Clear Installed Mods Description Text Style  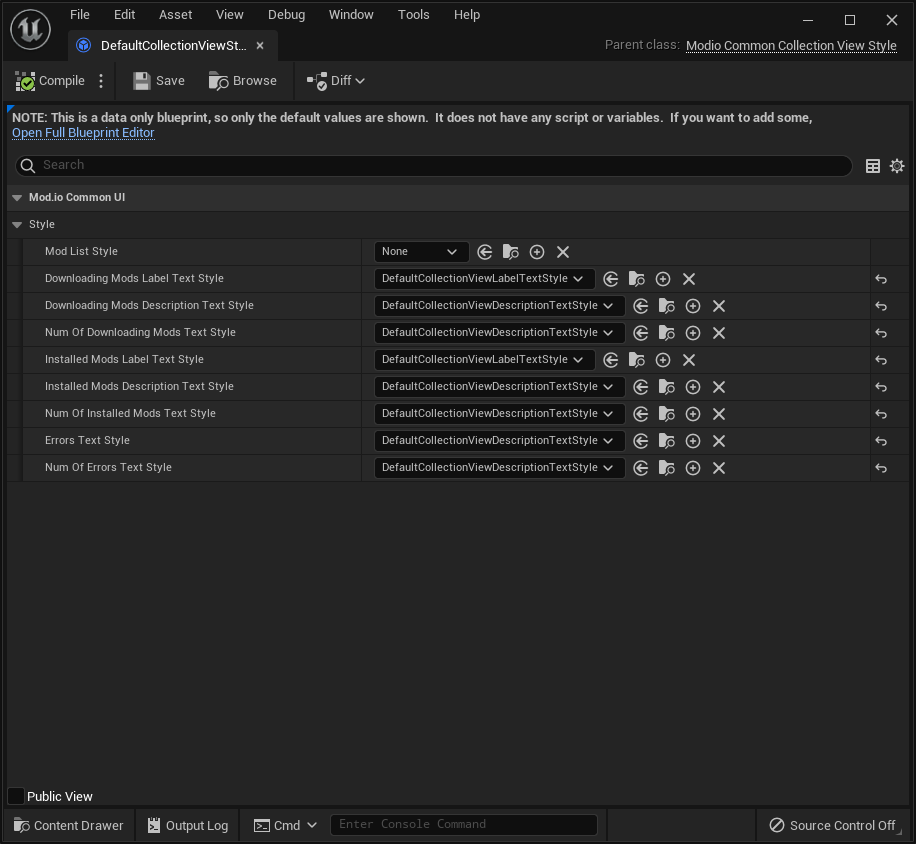pos(719,387)
